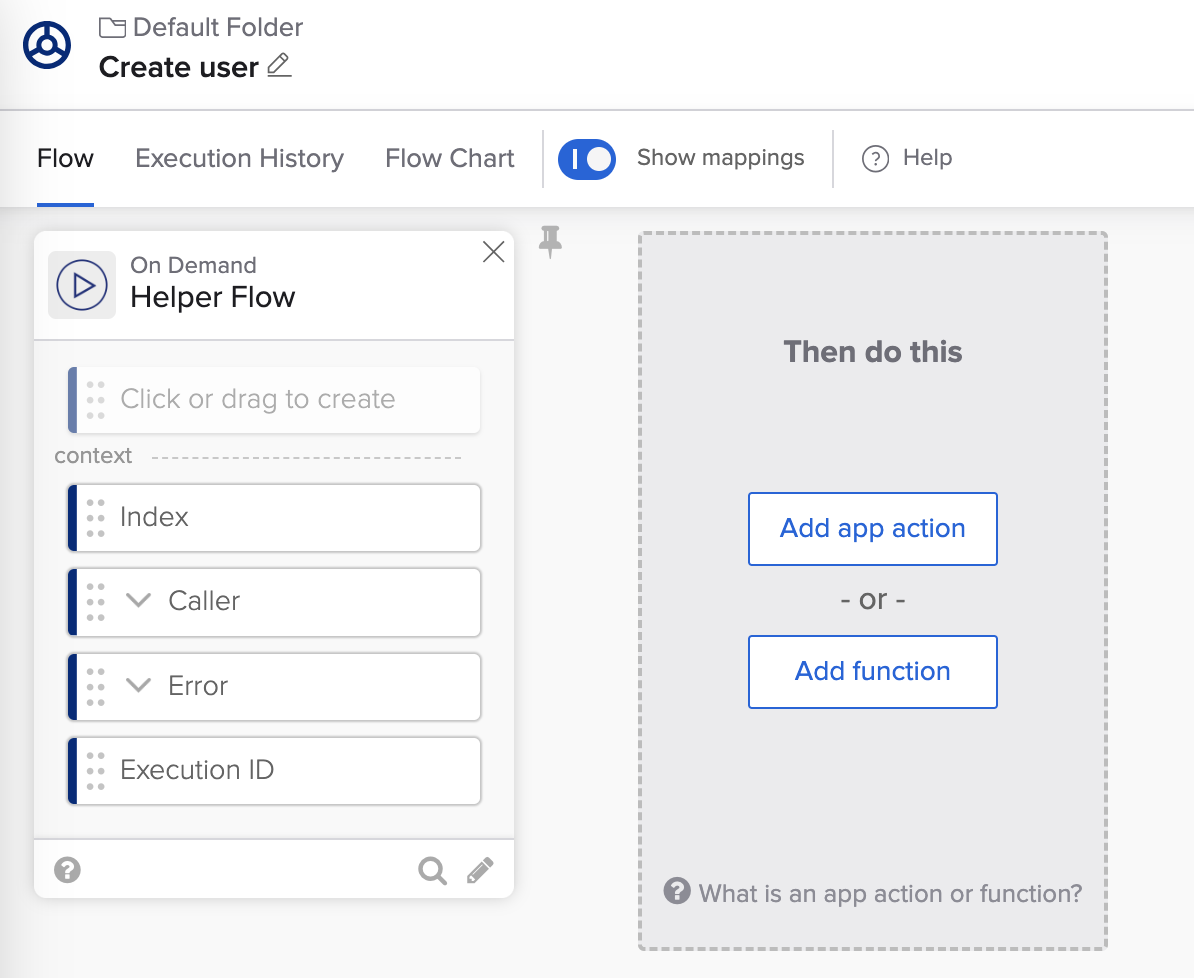Switch to the Execution History tab

[x=239, y=159]
